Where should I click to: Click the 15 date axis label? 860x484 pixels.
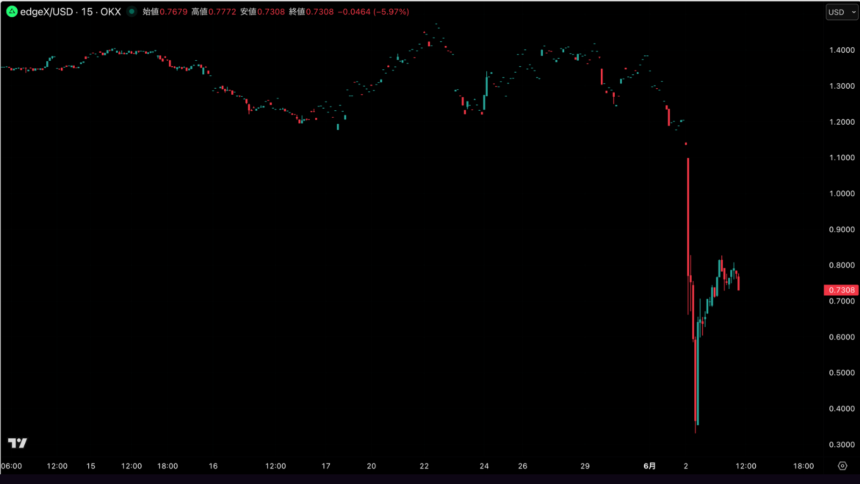point(90,466)
